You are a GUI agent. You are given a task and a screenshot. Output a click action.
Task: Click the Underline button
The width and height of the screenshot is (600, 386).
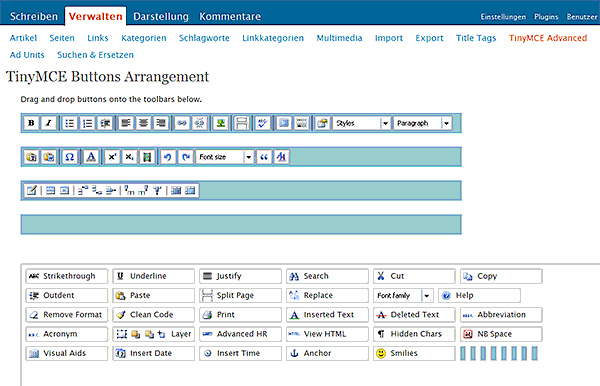click(153, 276)
